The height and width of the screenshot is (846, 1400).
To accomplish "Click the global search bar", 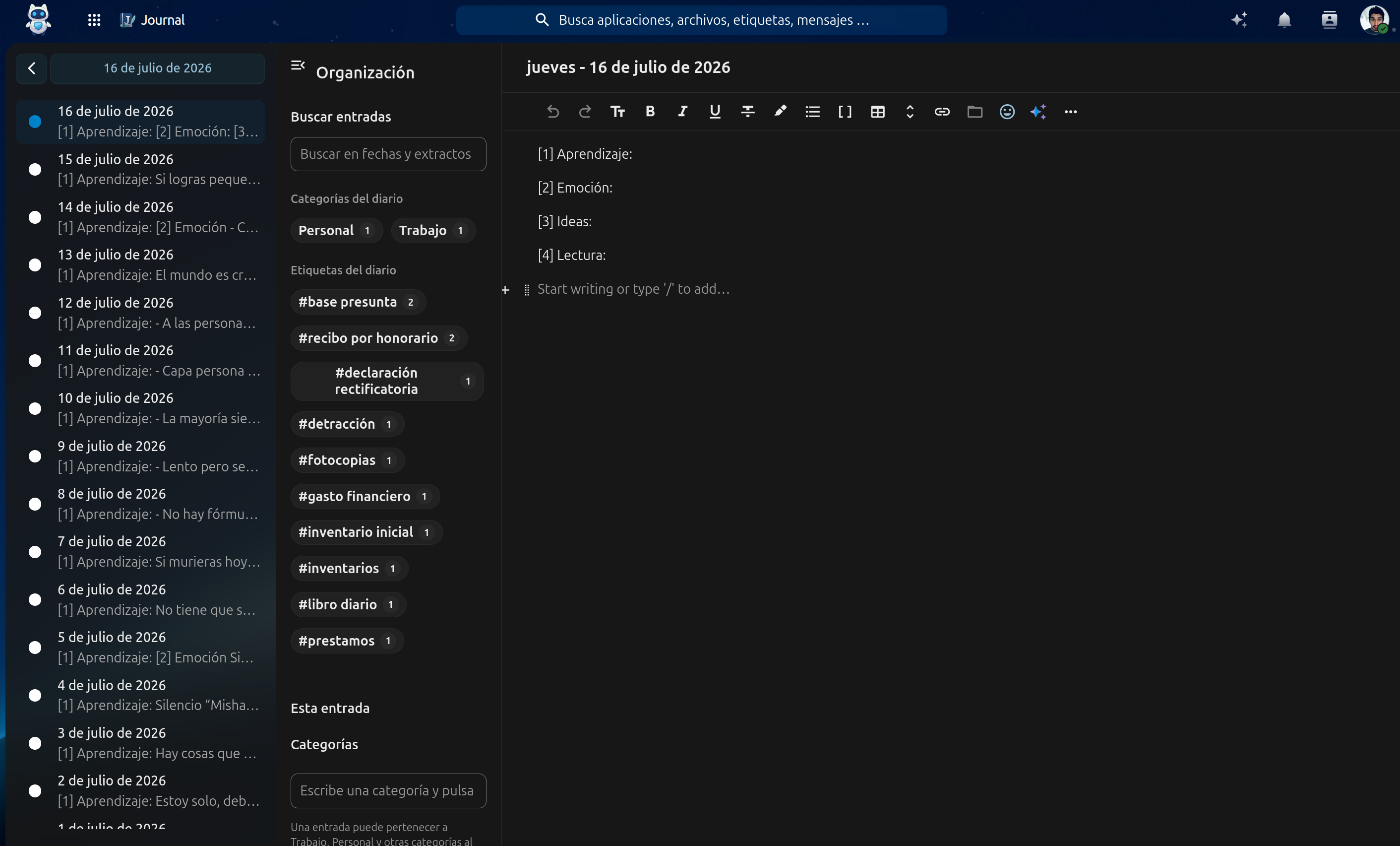I will coord(701,20).
